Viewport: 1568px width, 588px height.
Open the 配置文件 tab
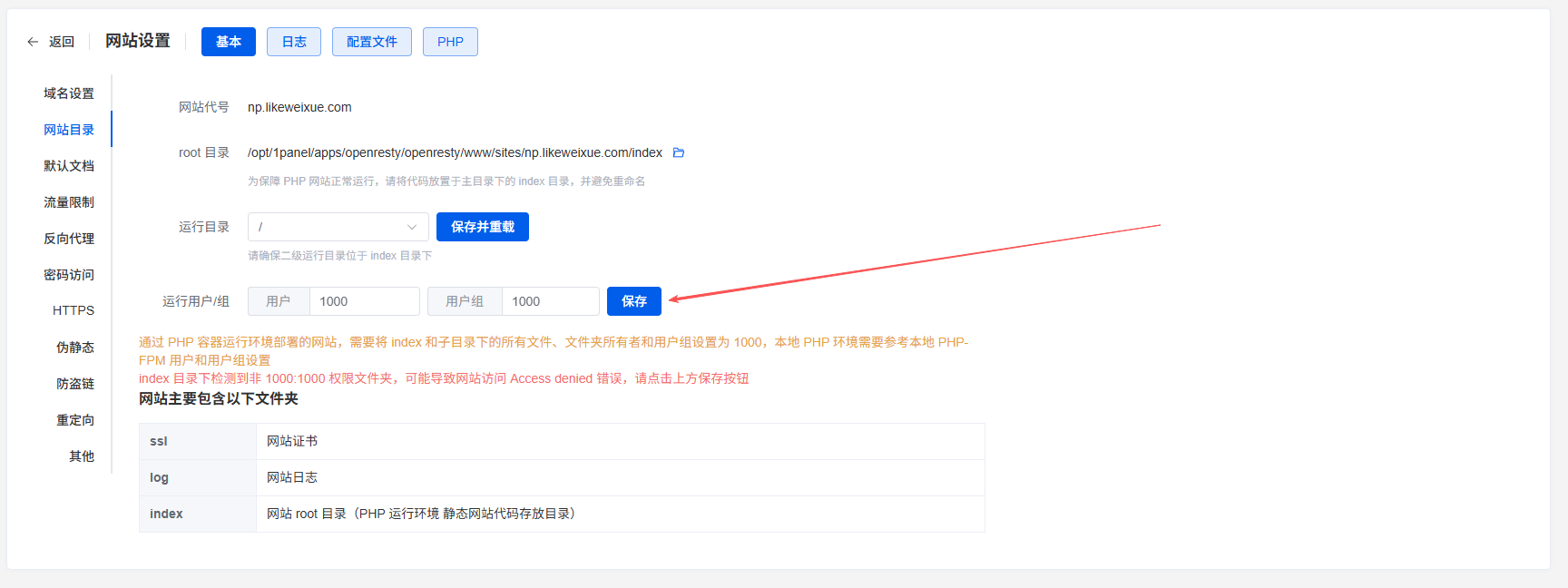coord(371,42)
